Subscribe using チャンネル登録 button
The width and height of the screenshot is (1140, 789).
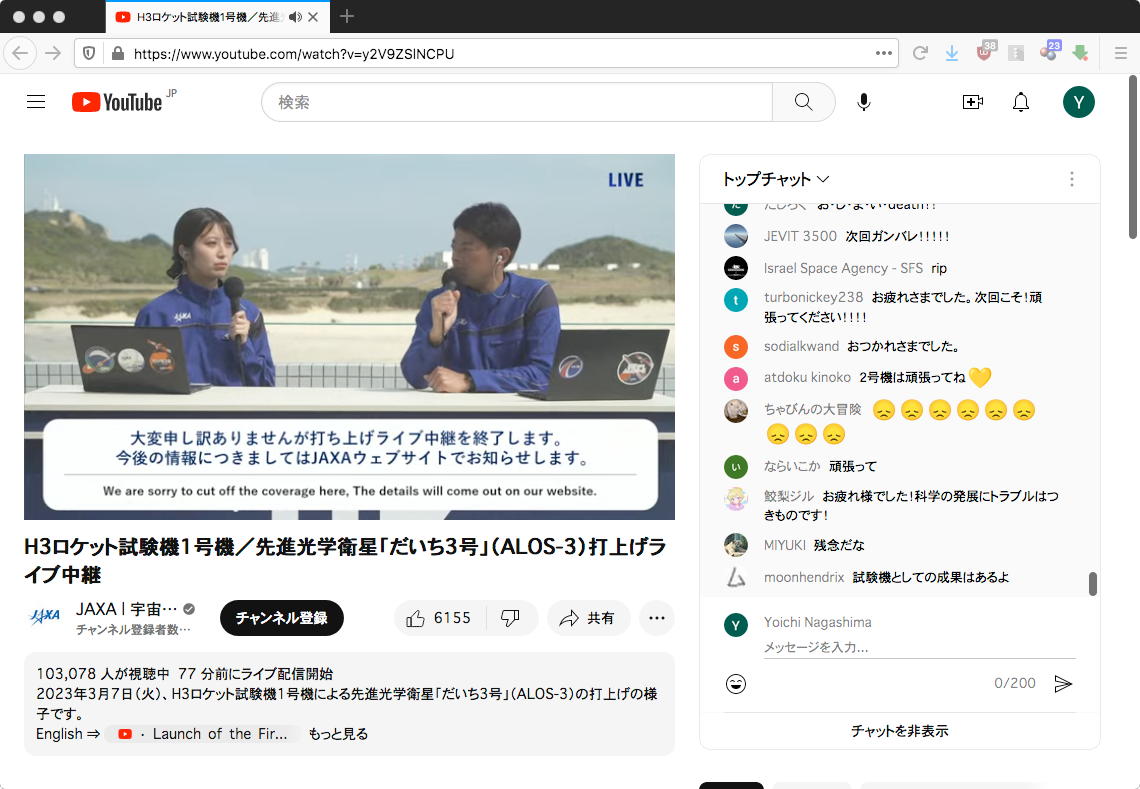point(281,618)
